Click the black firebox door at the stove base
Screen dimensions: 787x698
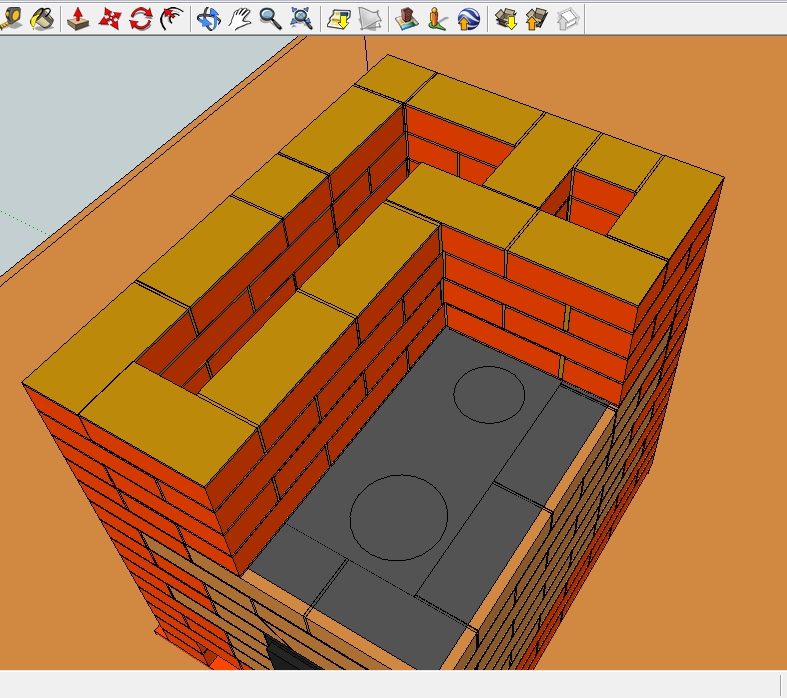(x=283, y=655)
